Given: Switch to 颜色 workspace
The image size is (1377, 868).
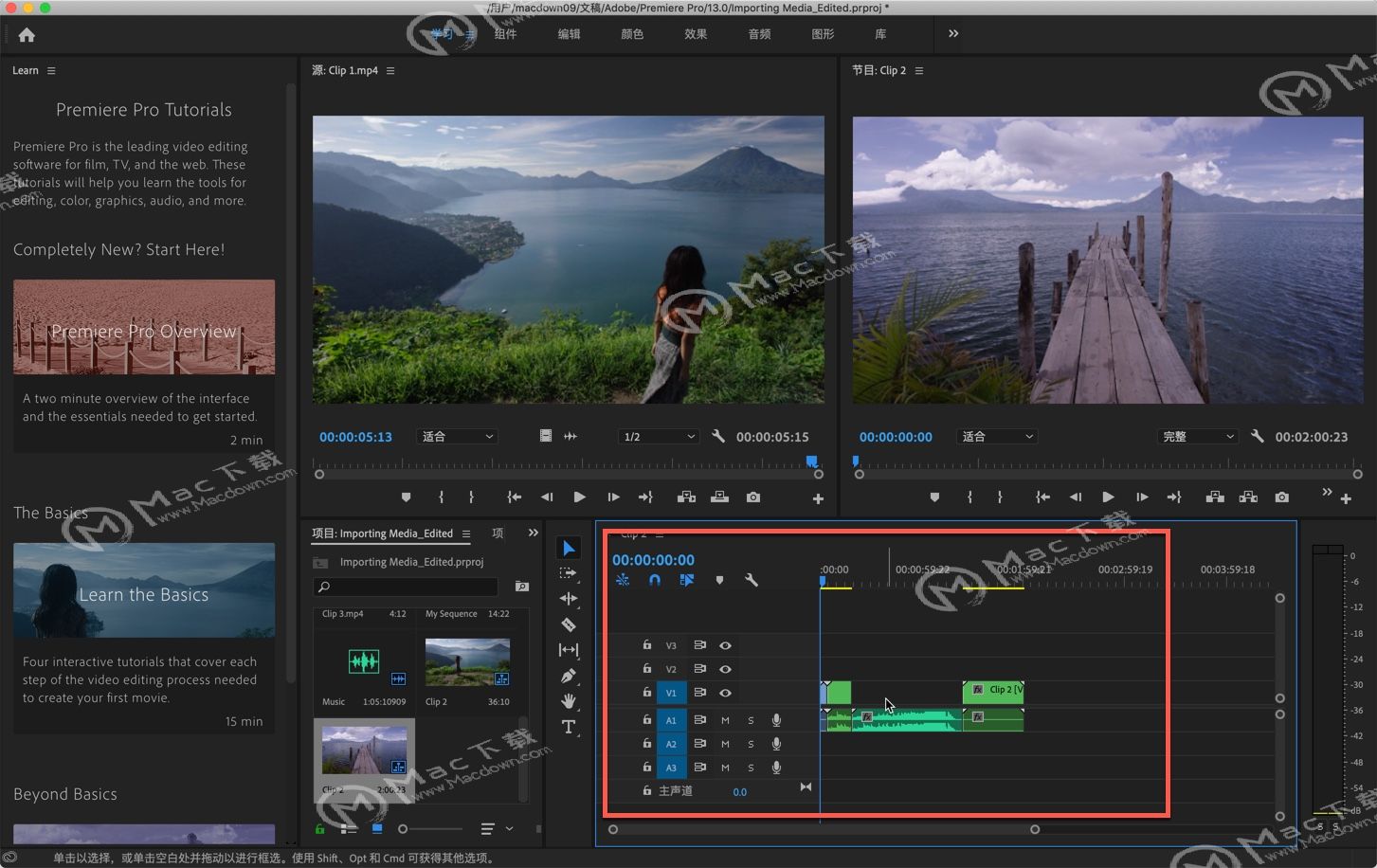Looking at the screenshot, I should pyautogui.click(x=632, y=34).
